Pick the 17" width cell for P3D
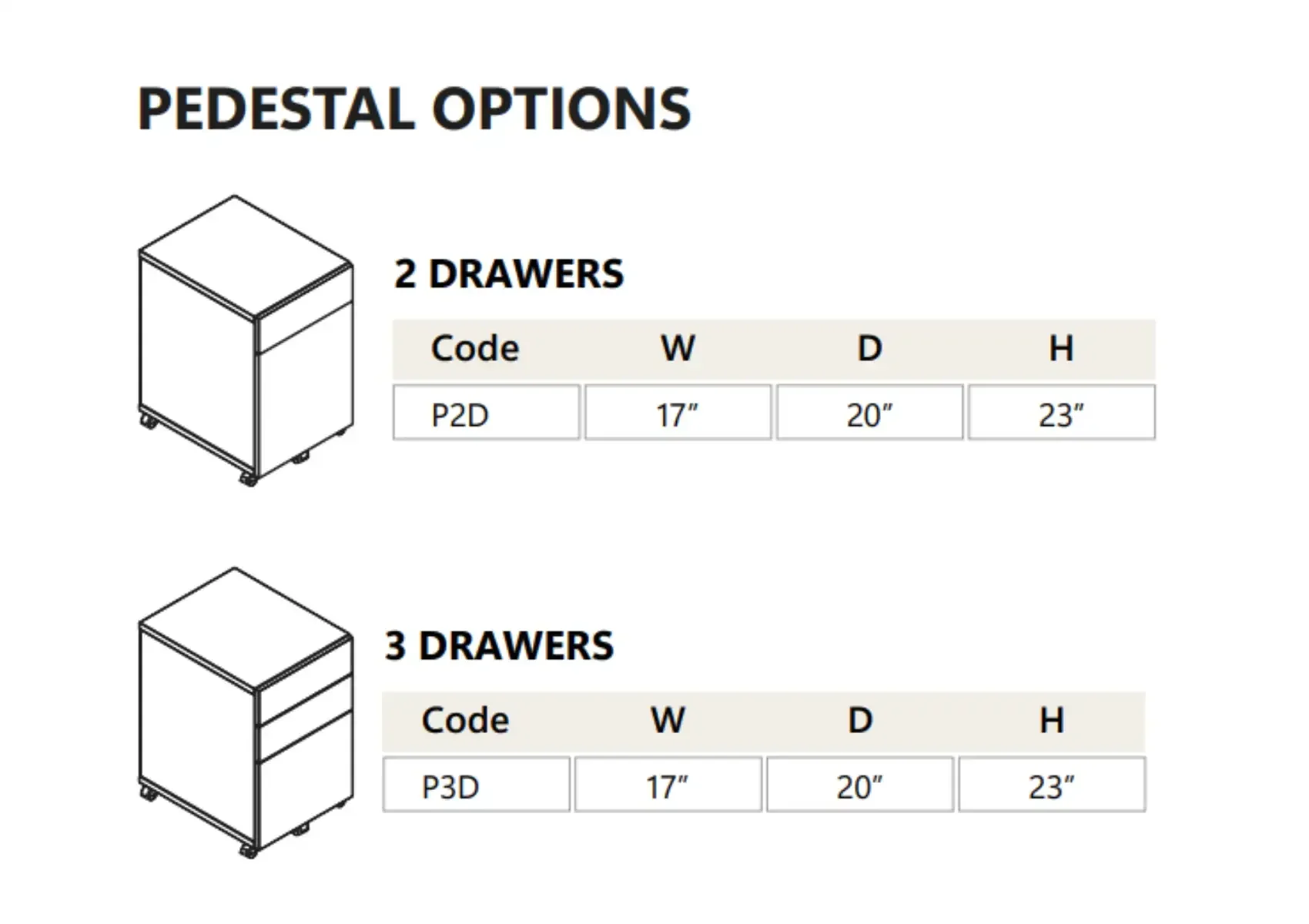This screenshot has width=1309, height=924. click(x=668, y=785)
